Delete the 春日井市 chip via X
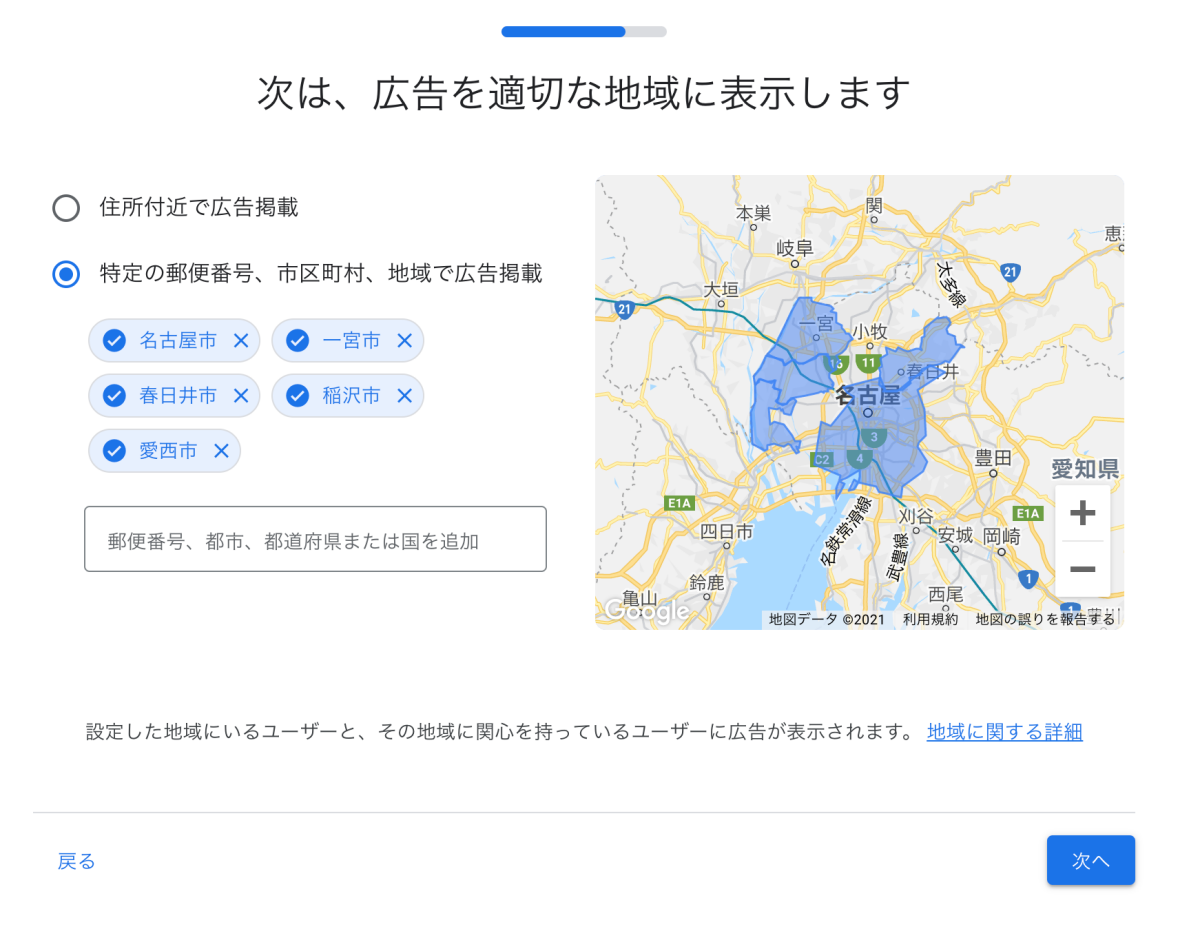Screen dimensions: 1200x929 click(x=241, y=396)
